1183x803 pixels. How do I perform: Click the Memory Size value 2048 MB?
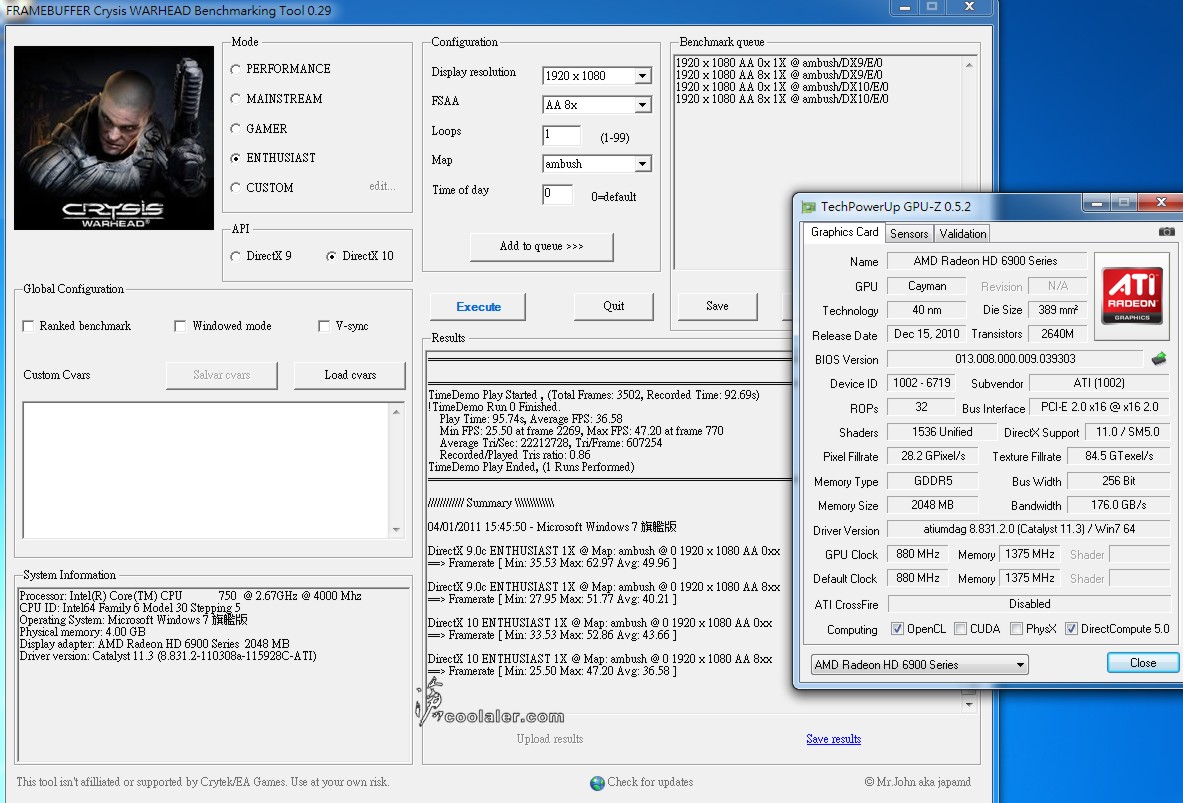click(933, 506)
